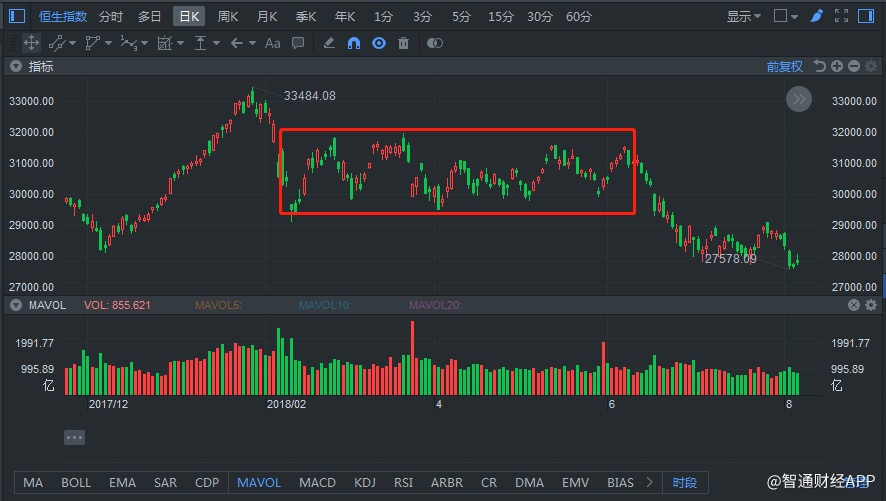Click the toggle switch in drawing toolbar
Viewport: 886px width, 501px height.
coord(434,43)
